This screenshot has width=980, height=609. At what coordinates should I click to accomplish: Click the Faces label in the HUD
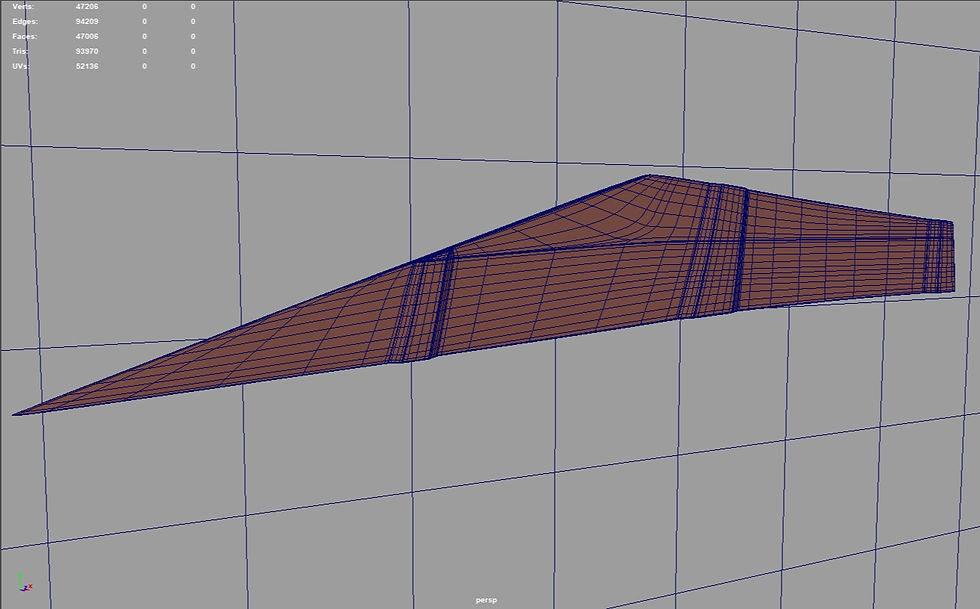24,36
